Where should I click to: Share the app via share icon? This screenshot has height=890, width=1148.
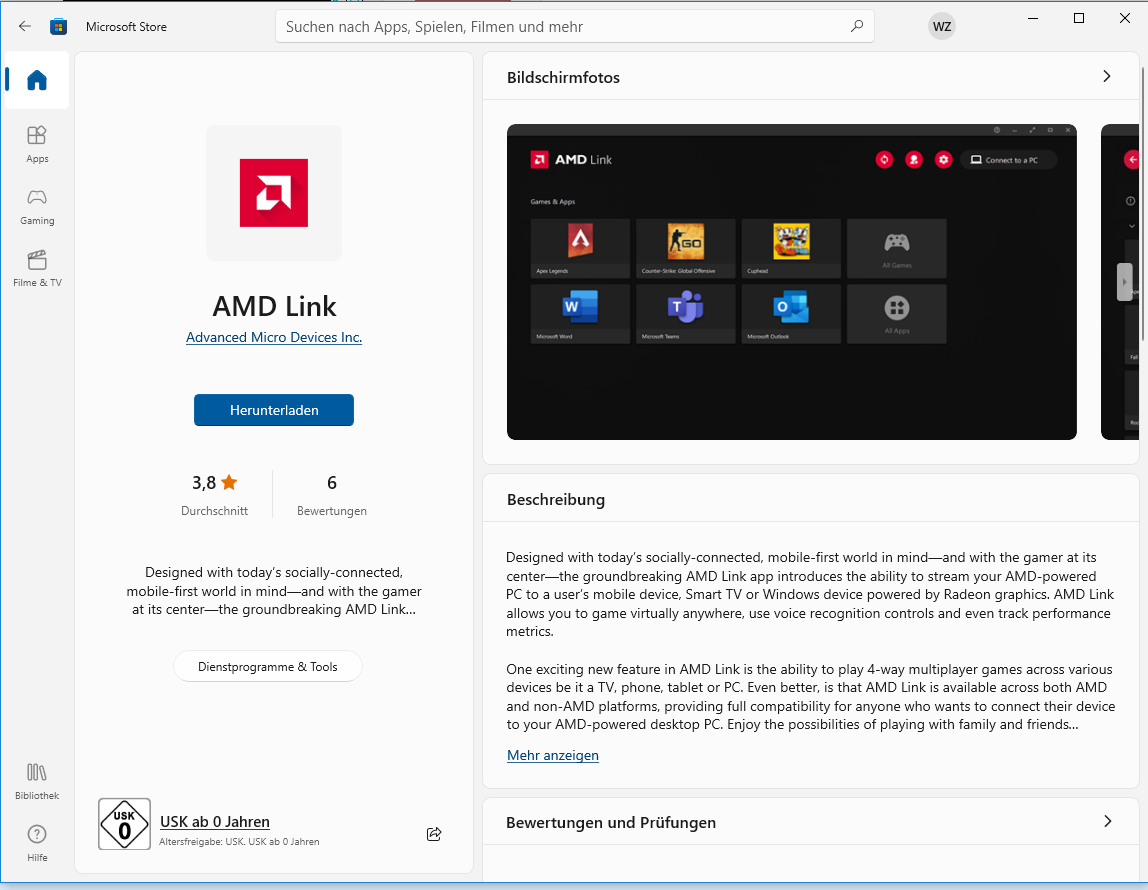[x=434, y=834]
